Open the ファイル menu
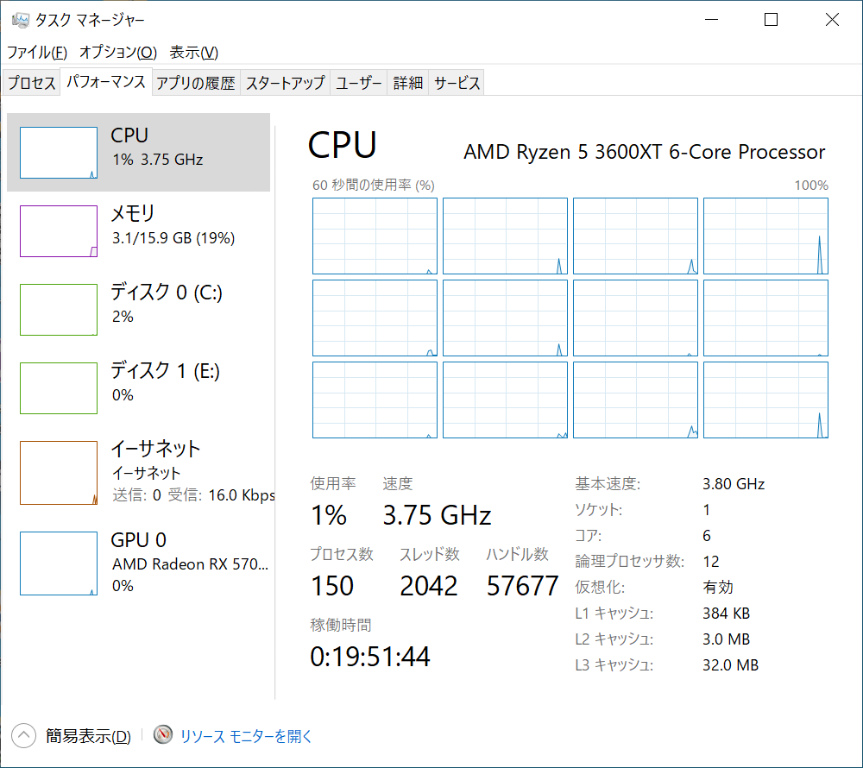This screenshot has width=863, height=768. point(37,52)
